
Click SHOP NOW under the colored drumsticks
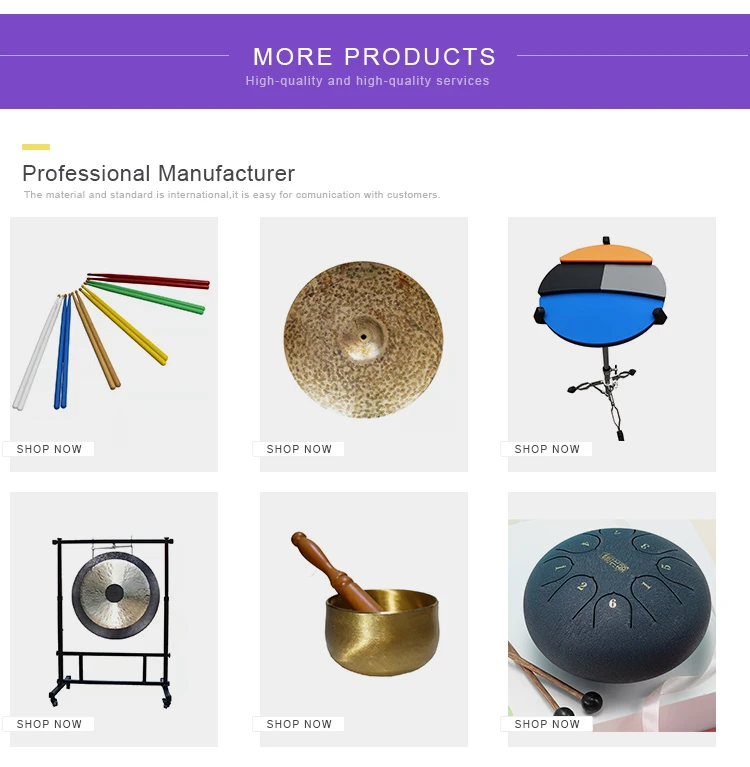[49, 449]
